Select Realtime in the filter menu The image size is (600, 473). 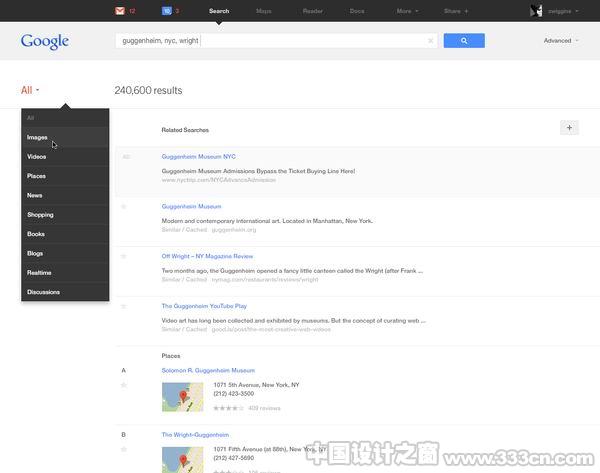[x=65, y=272]
